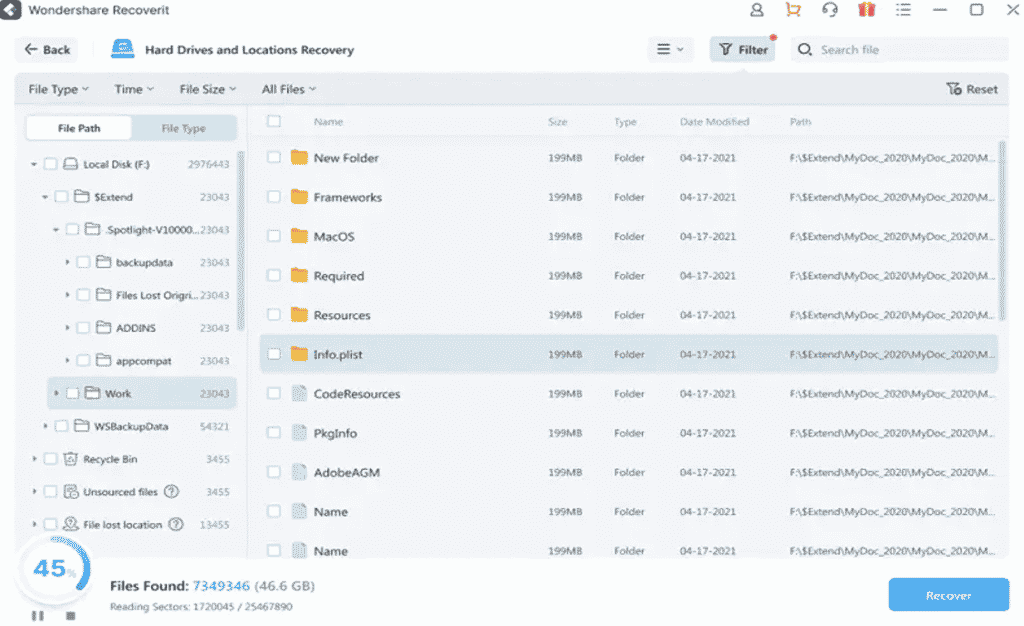Check the MacOS row checkbox

(274, 236)
